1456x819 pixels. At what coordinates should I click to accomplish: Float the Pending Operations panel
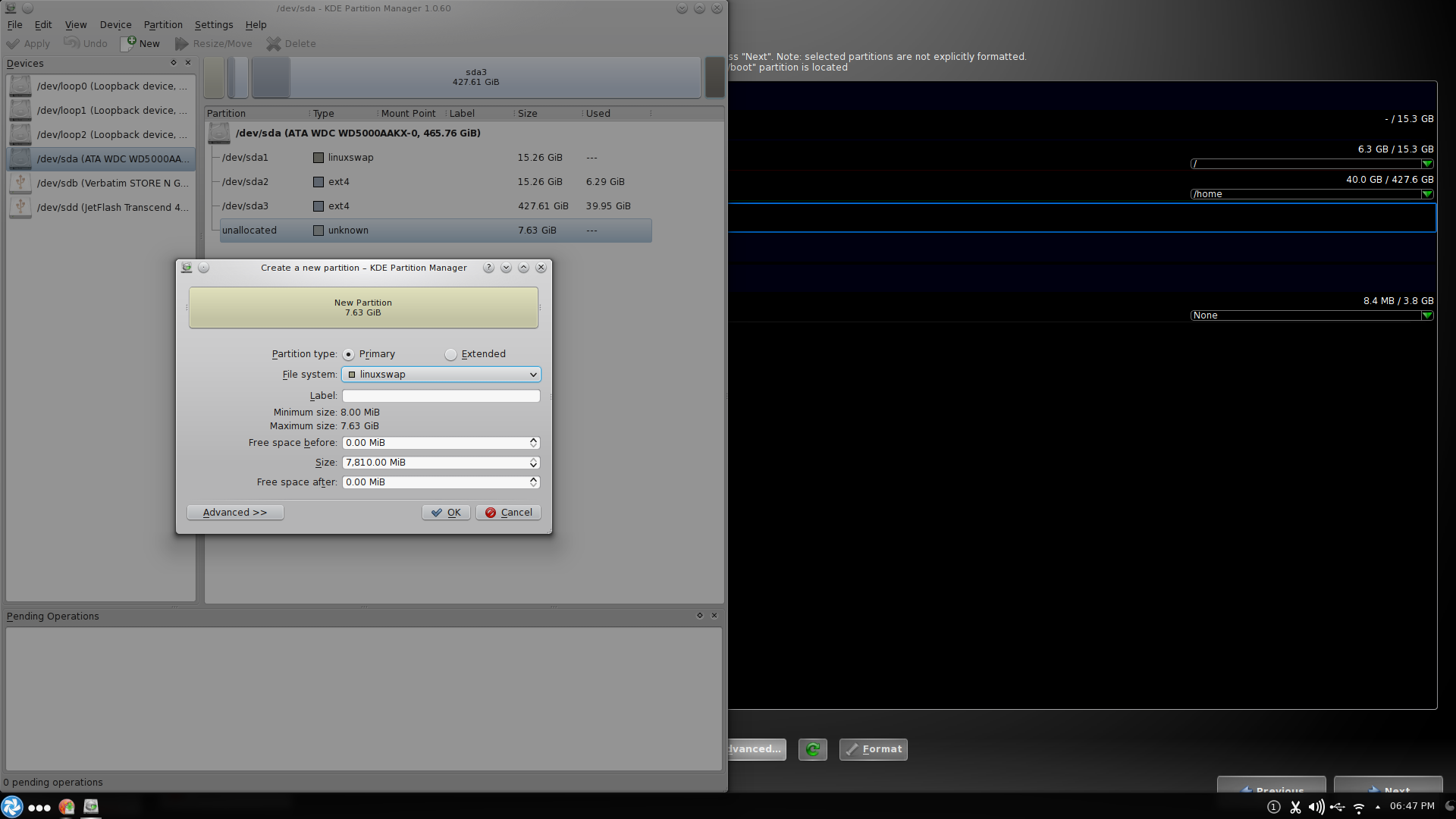(x=700, y=616)
